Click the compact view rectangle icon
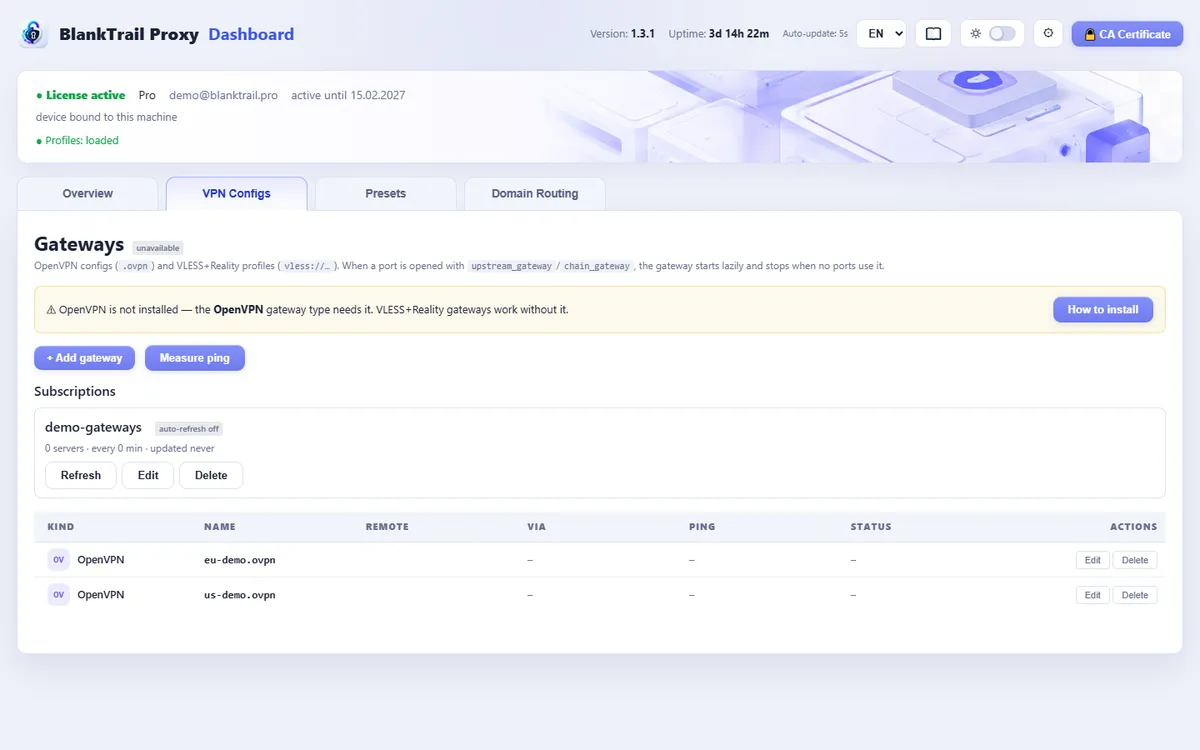Image resolution: width=1200 pixels, height=750 pixels. pos(933,34)
